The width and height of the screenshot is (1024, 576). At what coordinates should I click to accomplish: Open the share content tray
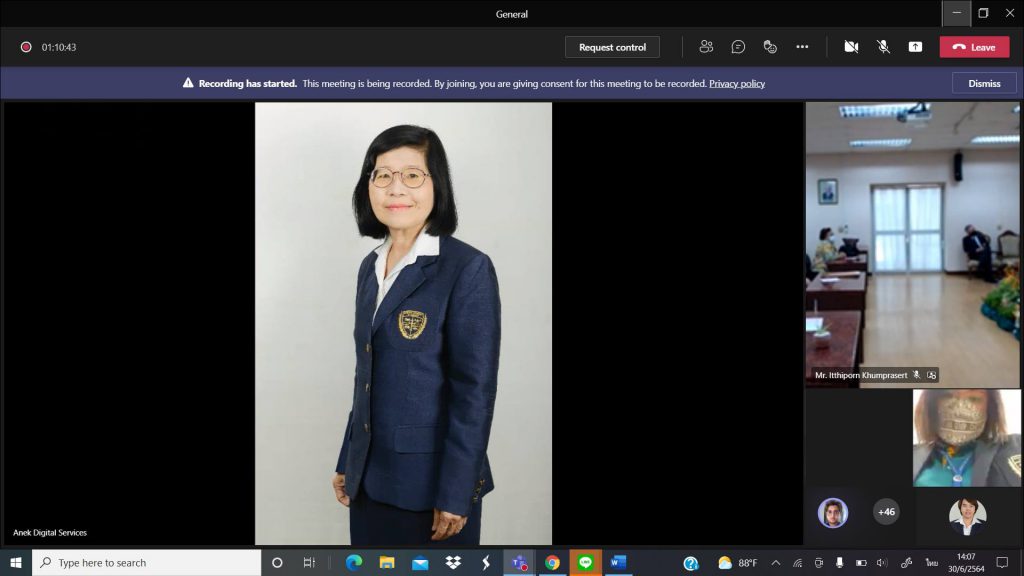click(915, 46)
